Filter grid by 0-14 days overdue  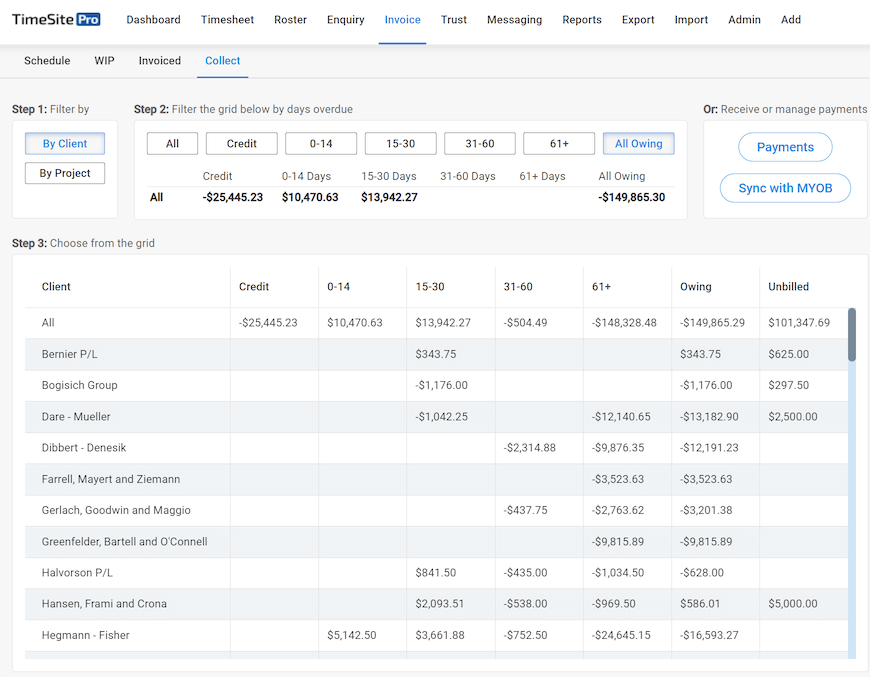tap(321, 144)
